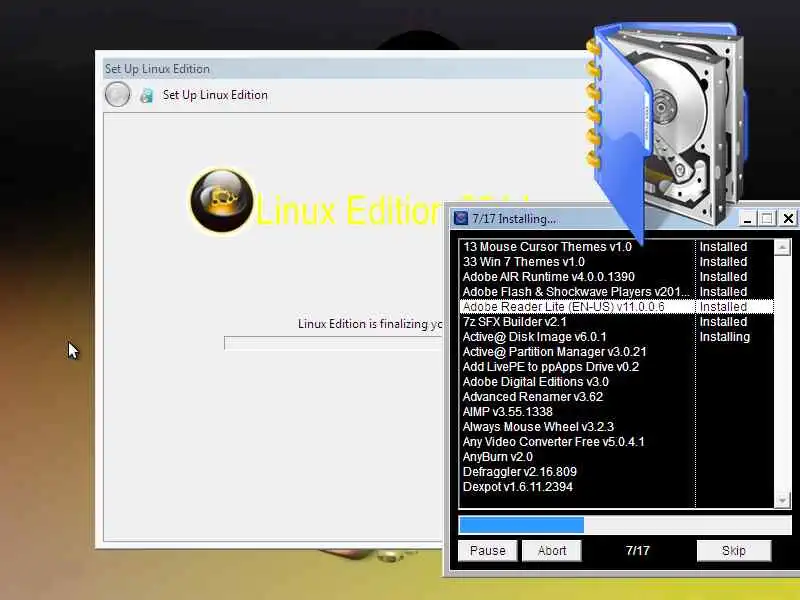Click the blue installer progress bar
This screenshot has height=600, width=800.
625,525
